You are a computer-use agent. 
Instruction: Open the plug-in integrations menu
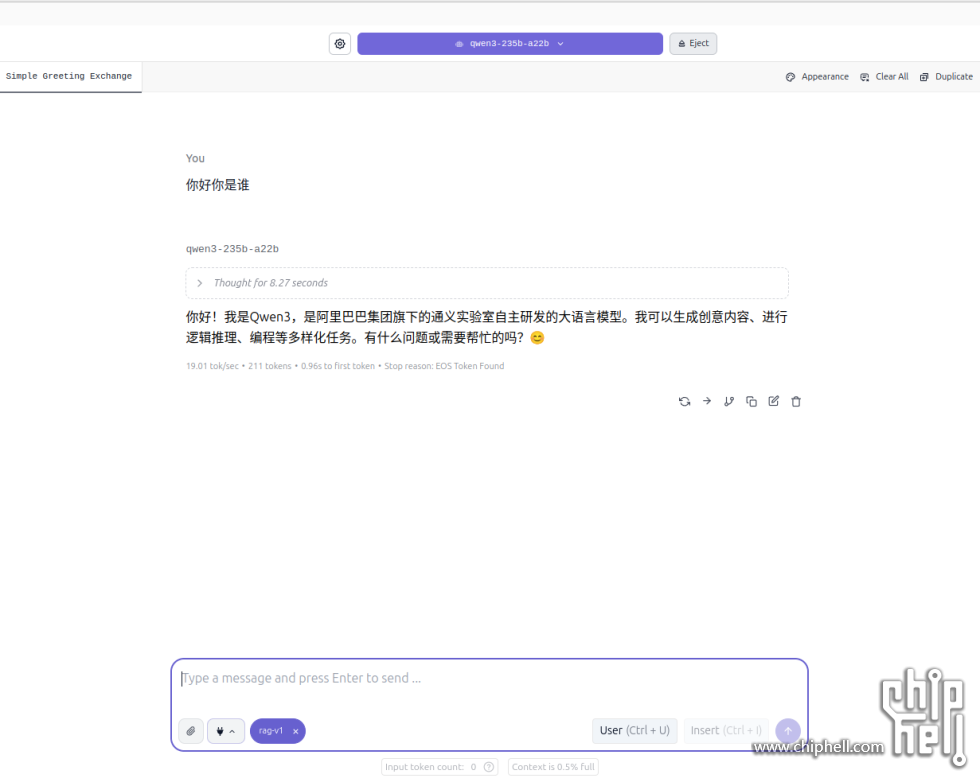click(226, 731)
